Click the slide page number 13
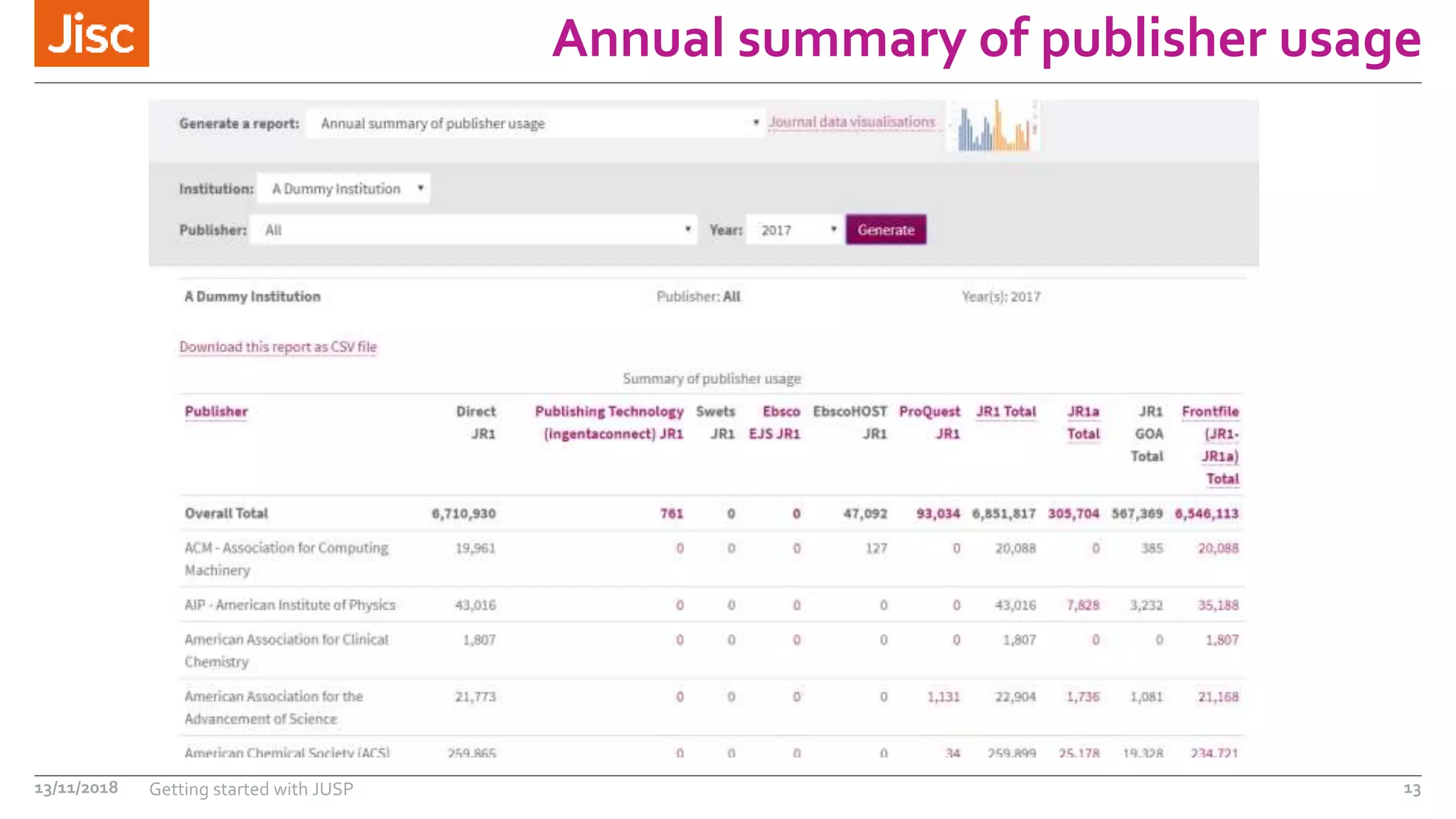The height and width of the screenshot is (819, 1456). tap(1412, 789)
